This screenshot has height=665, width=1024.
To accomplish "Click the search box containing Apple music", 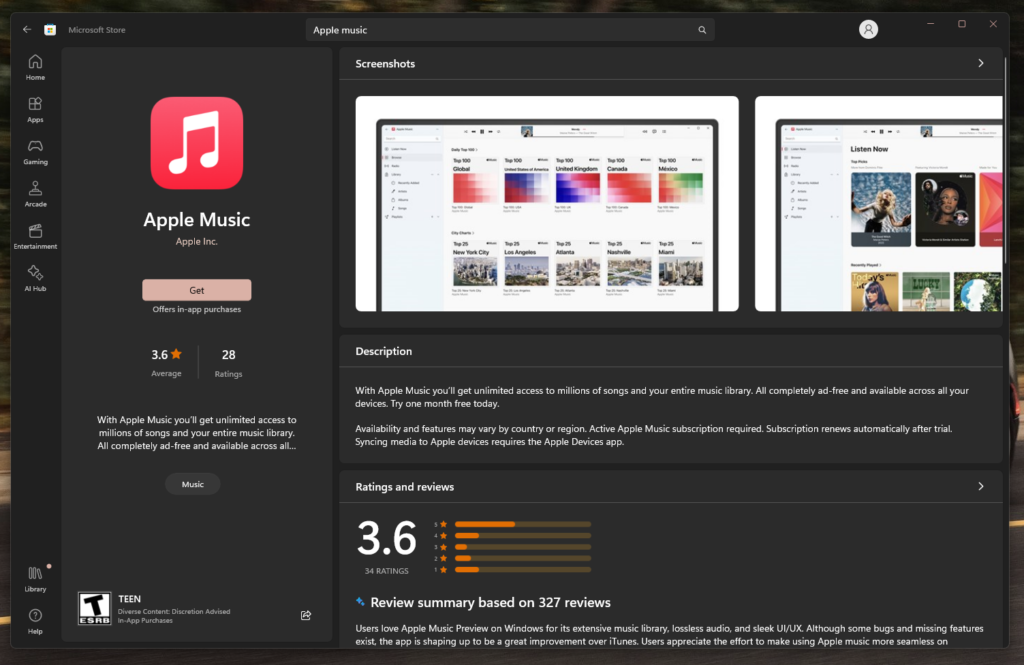I will pyautogui.click(x=500, y=30).
